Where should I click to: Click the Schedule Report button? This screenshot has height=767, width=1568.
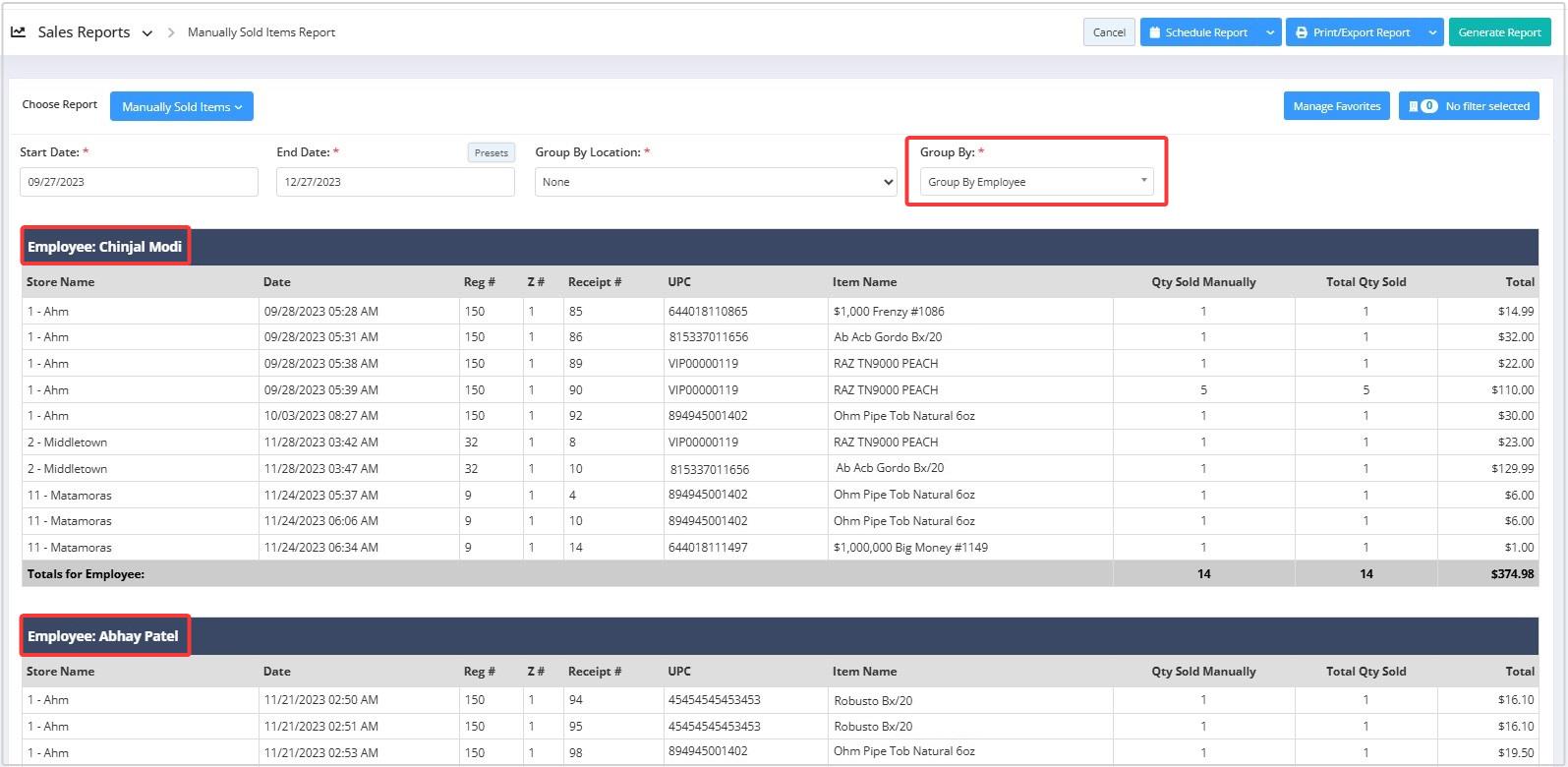[x=1199, y=32]
